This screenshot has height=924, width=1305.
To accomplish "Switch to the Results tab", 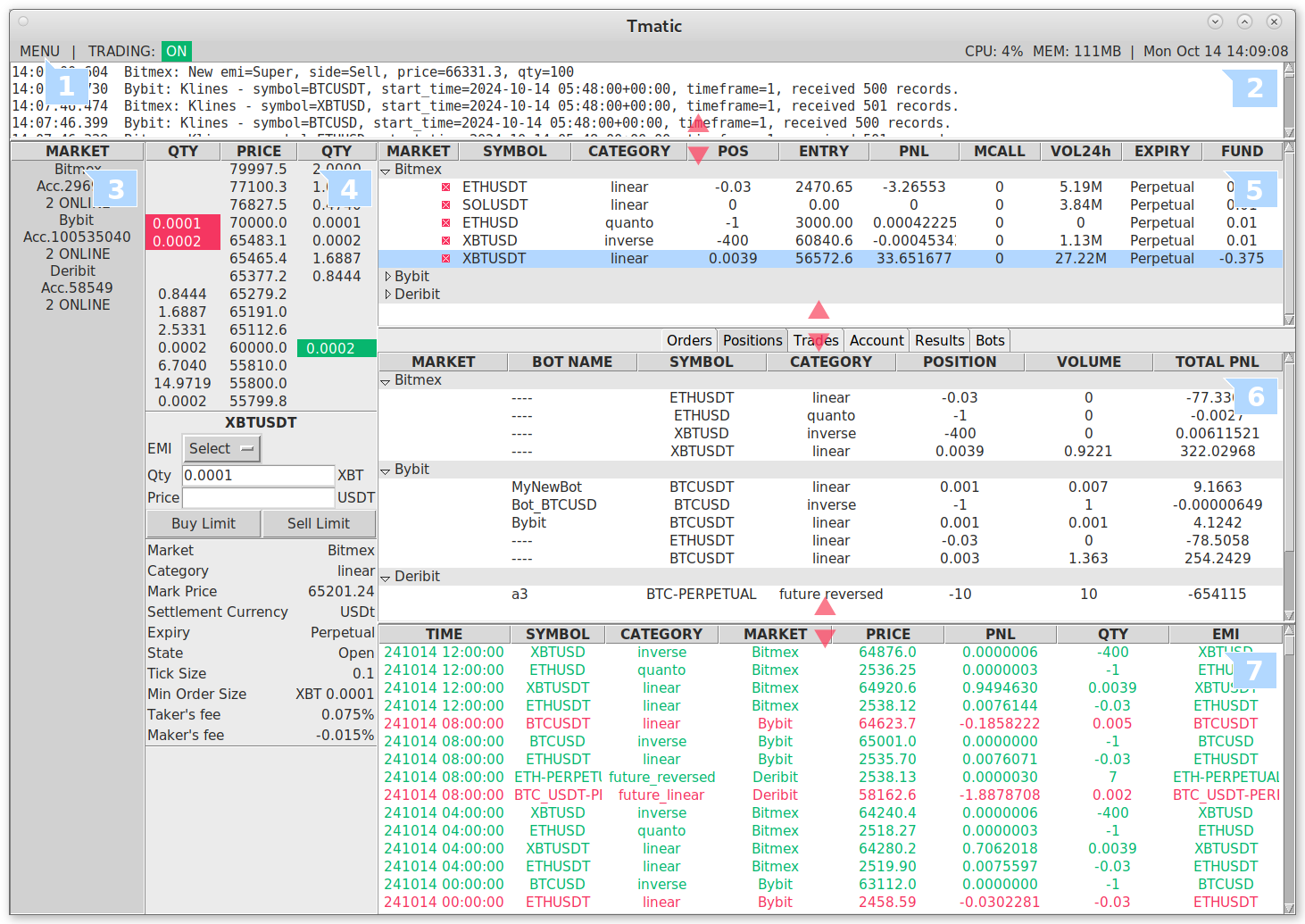I will click(x=940, y=340).
